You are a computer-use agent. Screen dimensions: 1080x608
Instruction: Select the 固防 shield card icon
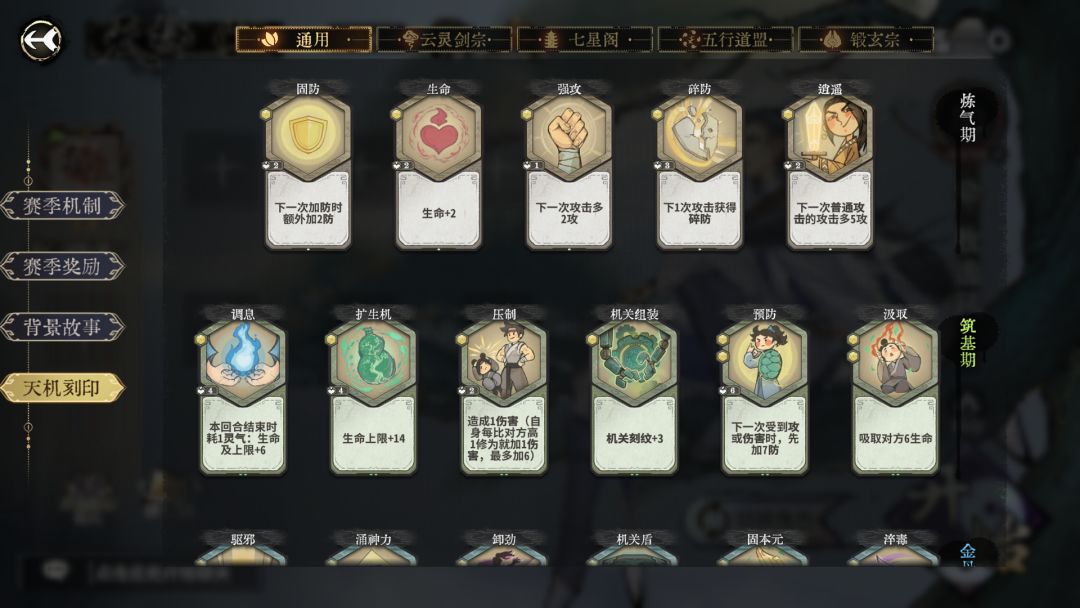point(308,136)
